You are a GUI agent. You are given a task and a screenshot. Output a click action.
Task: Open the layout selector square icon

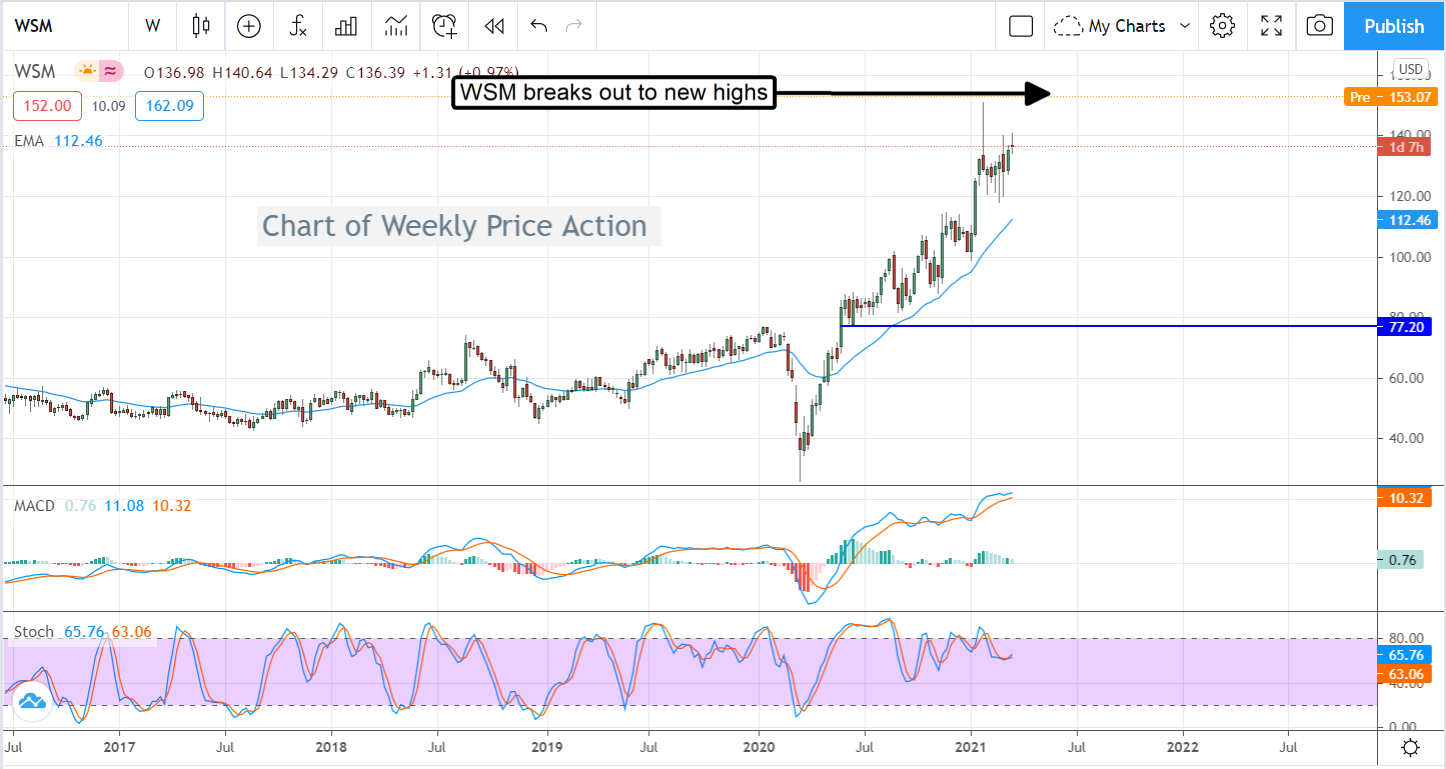(x=1021, y=26)
